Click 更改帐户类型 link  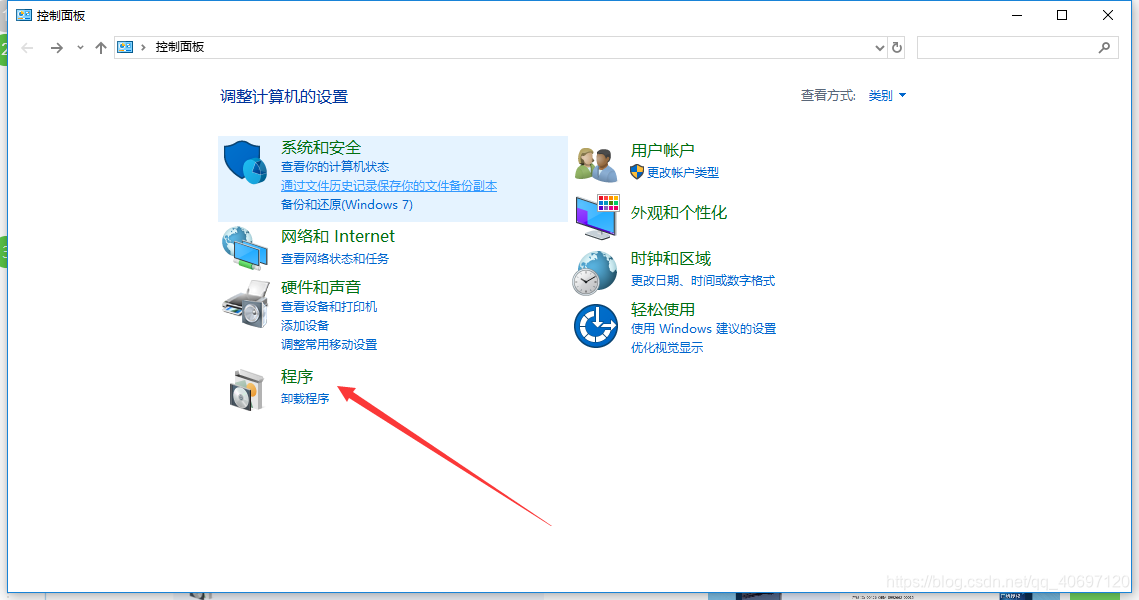pyautogui.click(x=683, y=173)
